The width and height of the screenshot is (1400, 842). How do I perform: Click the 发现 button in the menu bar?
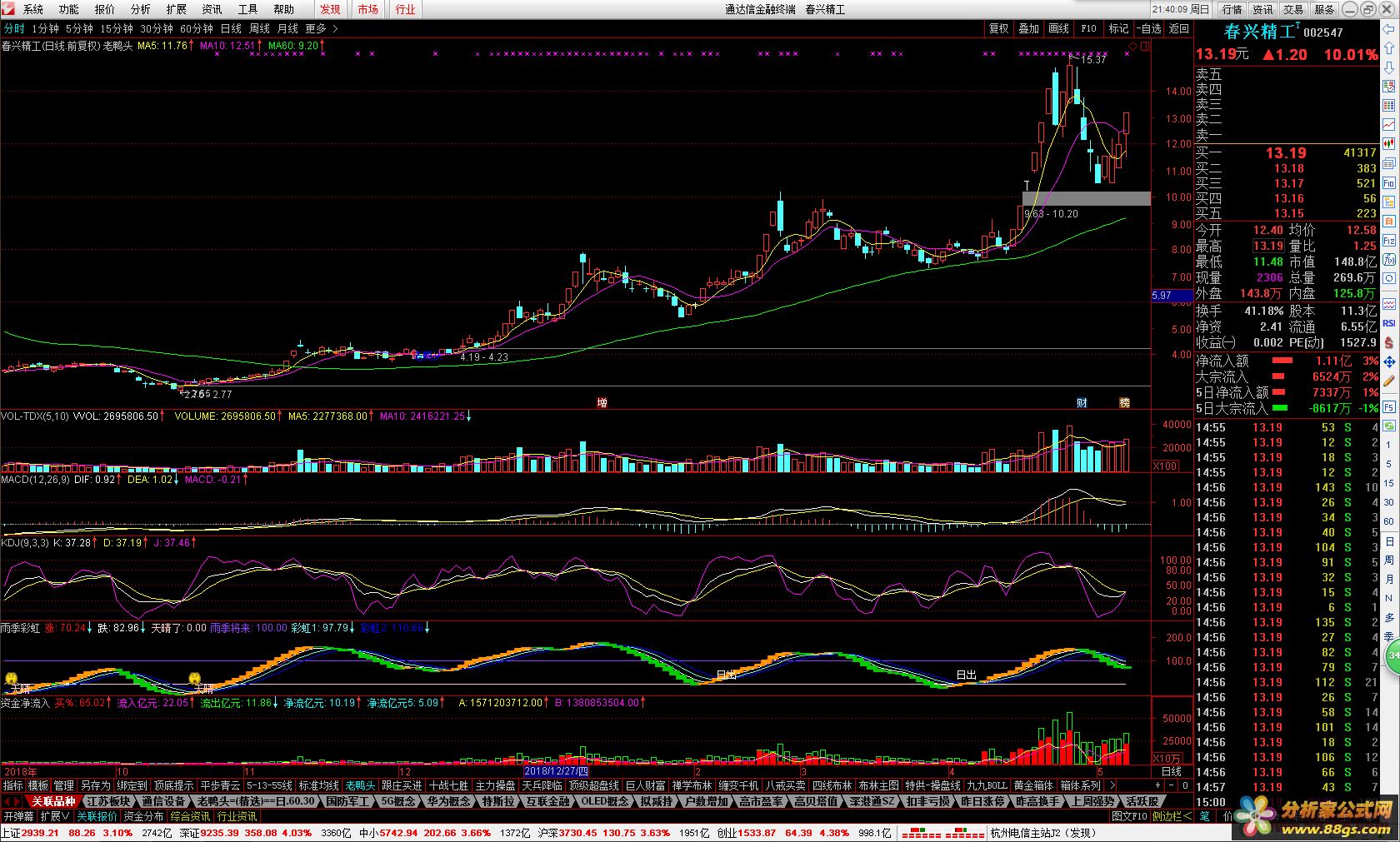(330, 9)
